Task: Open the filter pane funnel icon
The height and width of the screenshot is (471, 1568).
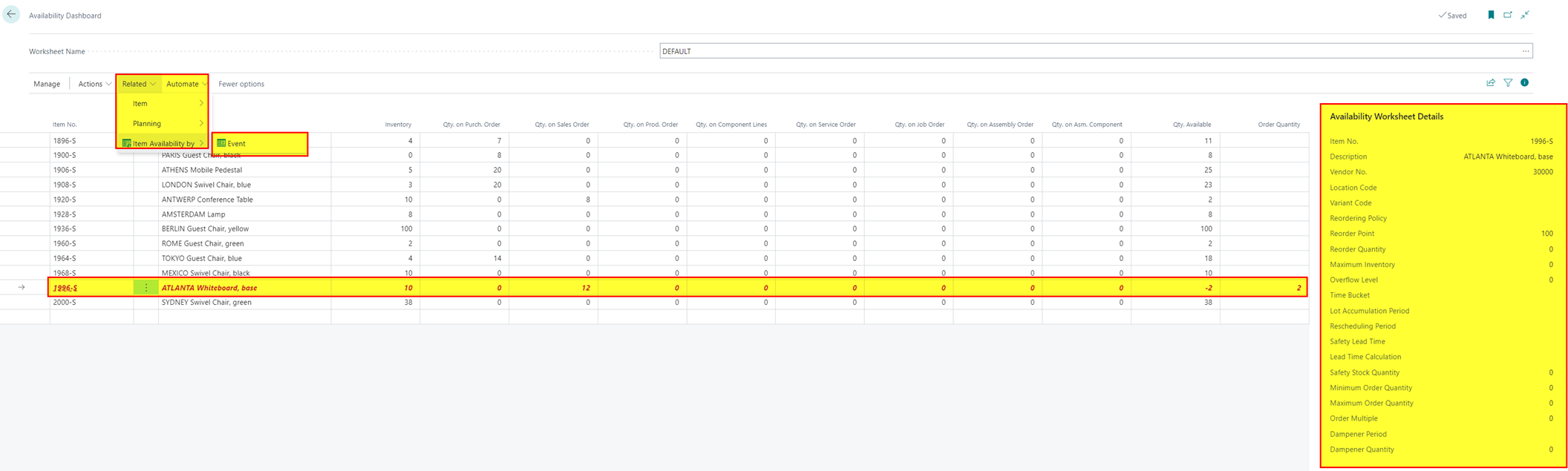Action: 1508,83
